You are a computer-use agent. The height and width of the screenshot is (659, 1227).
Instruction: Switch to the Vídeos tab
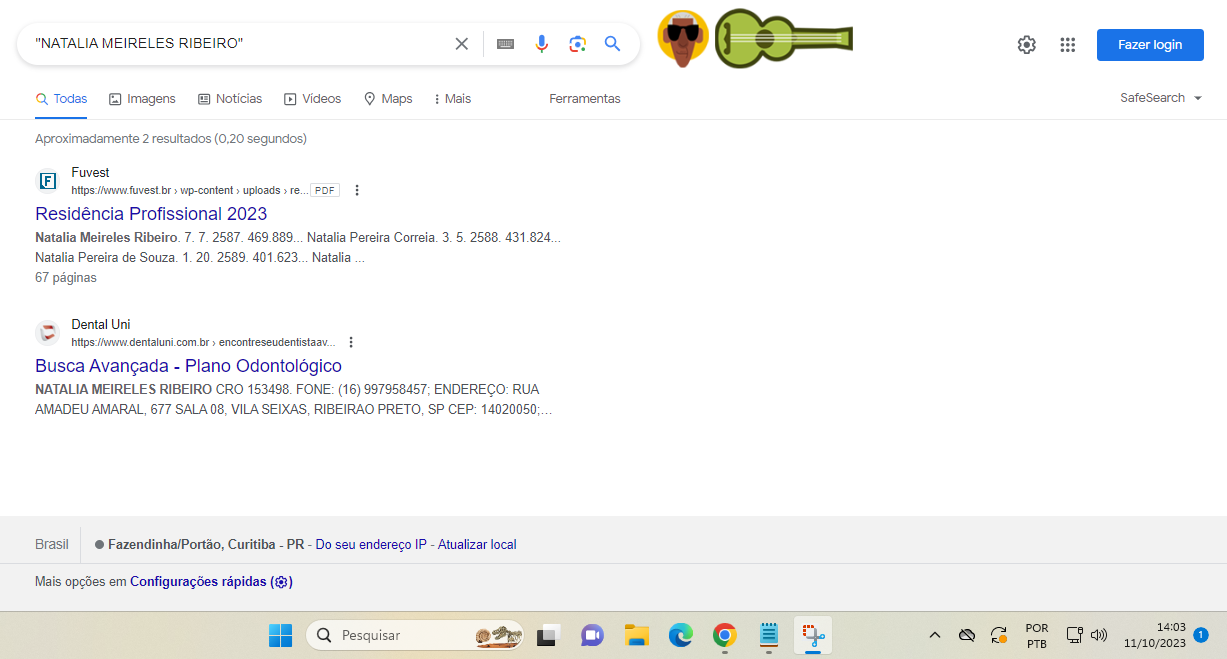[x=312, y=99]
